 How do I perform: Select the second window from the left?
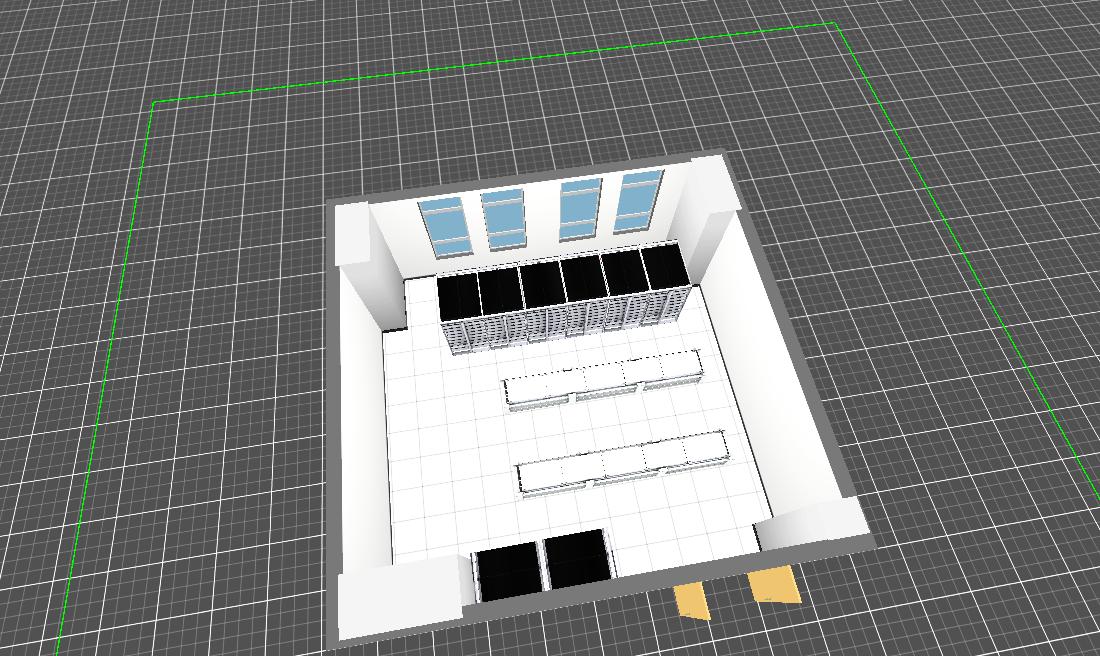[x=503, y=218]
